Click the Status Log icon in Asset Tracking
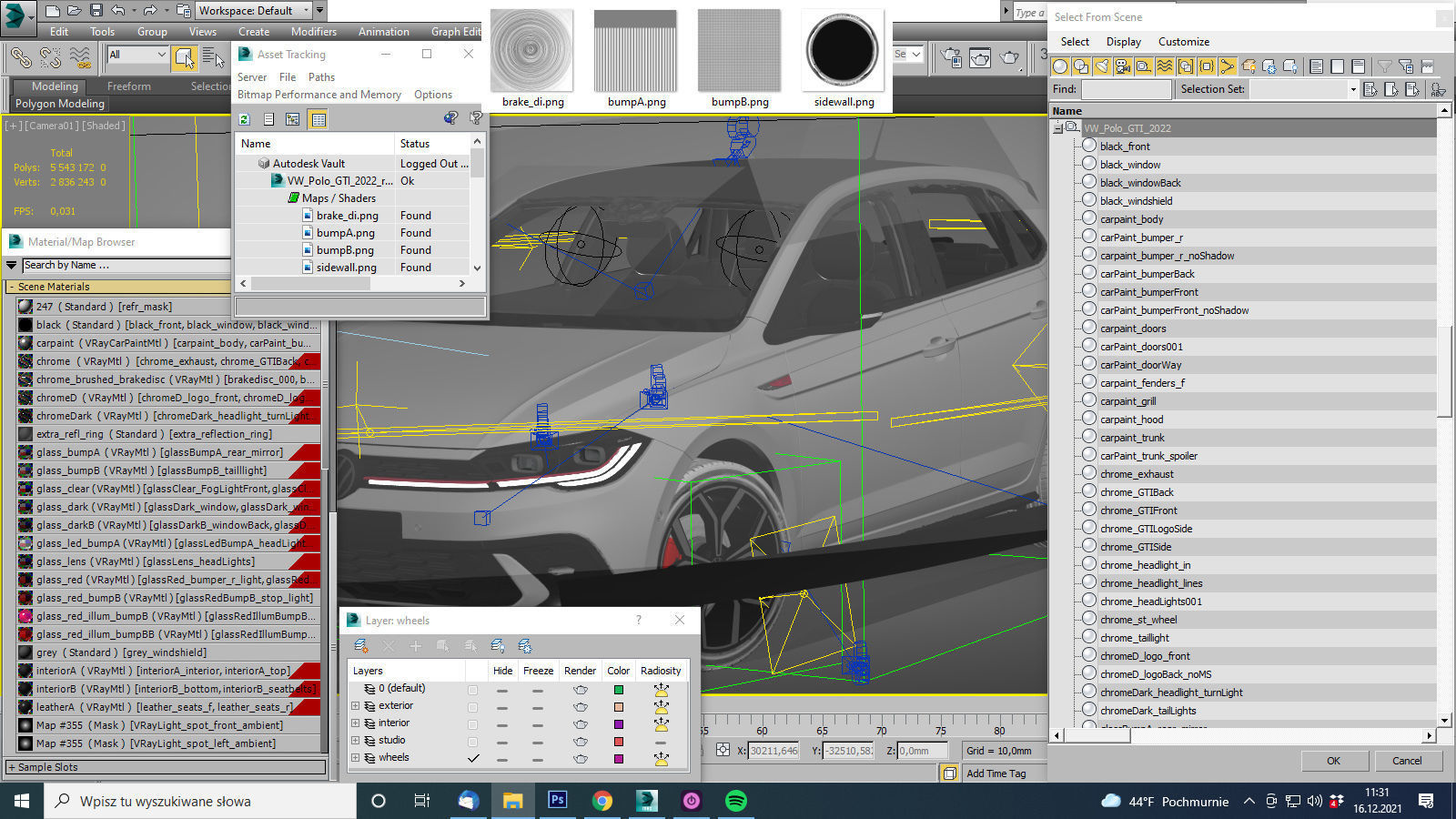 268,119
